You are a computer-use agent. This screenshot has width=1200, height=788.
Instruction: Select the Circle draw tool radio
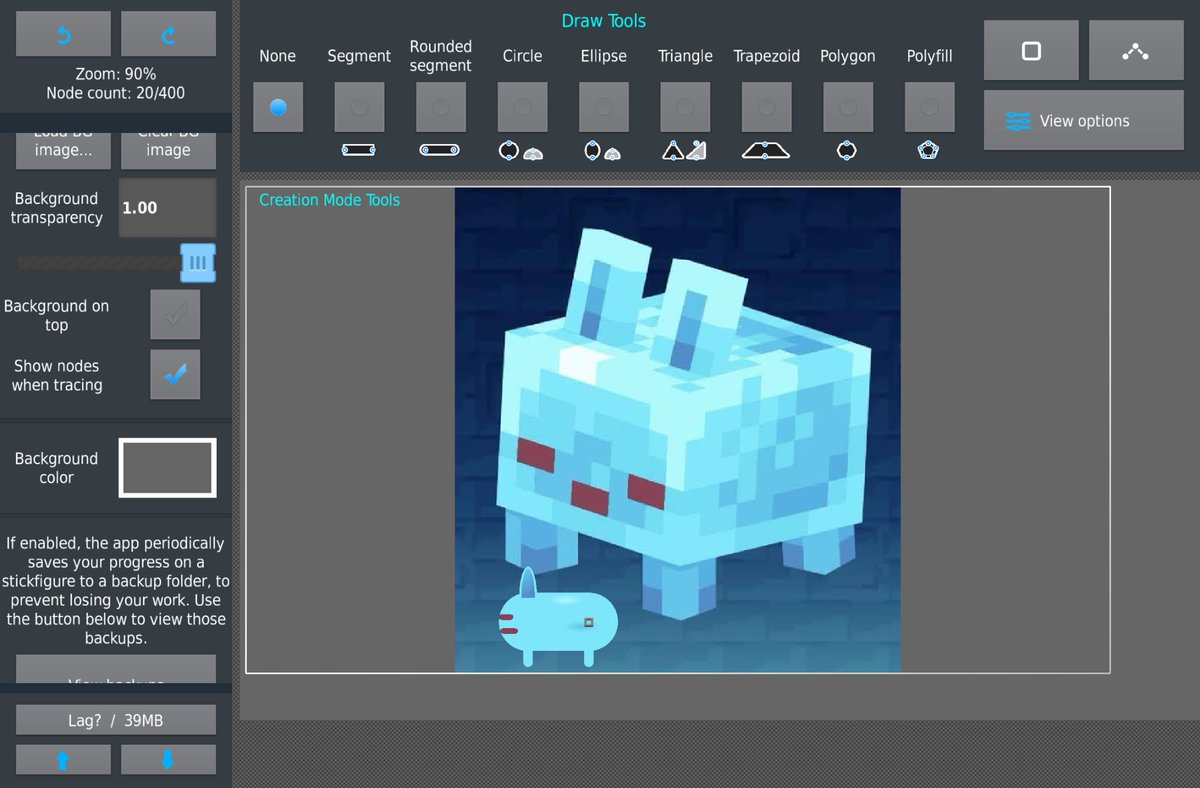[x=522, y=107]
